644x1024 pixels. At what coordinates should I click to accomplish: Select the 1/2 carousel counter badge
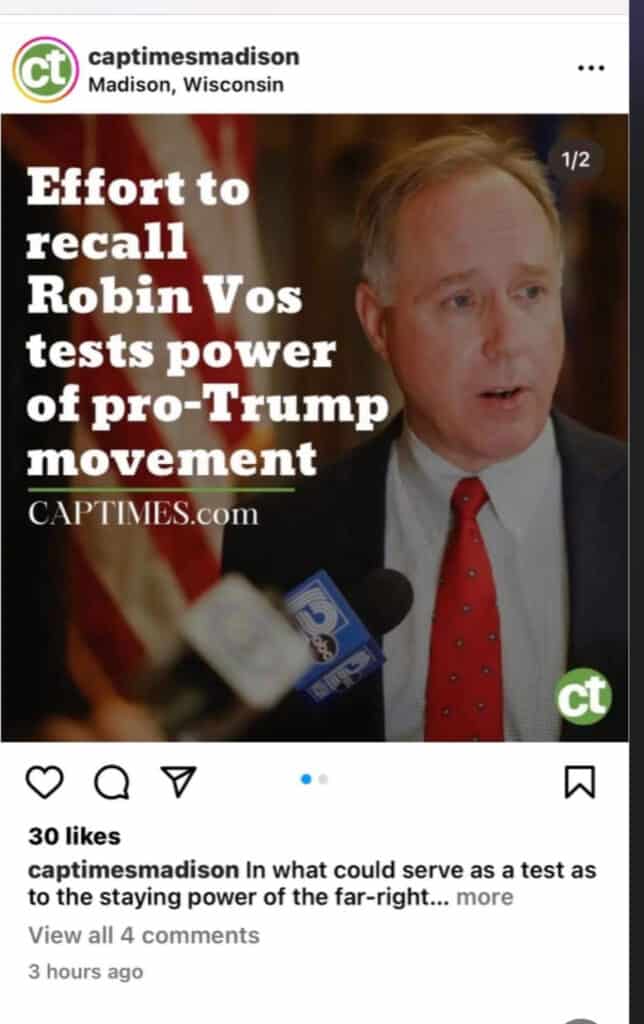575,160
